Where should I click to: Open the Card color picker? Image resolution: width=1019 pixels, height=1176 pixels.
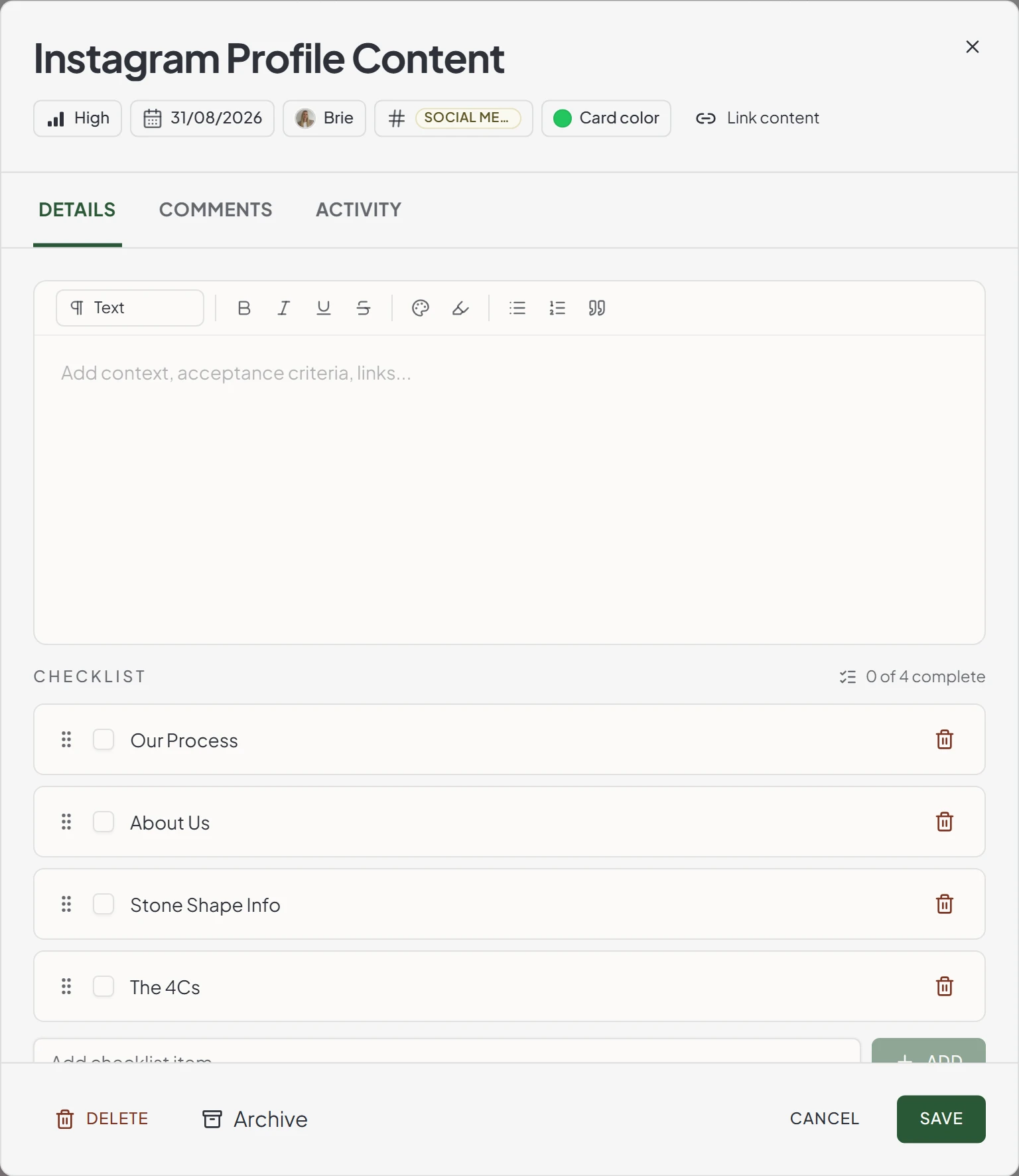coord(606,118)
